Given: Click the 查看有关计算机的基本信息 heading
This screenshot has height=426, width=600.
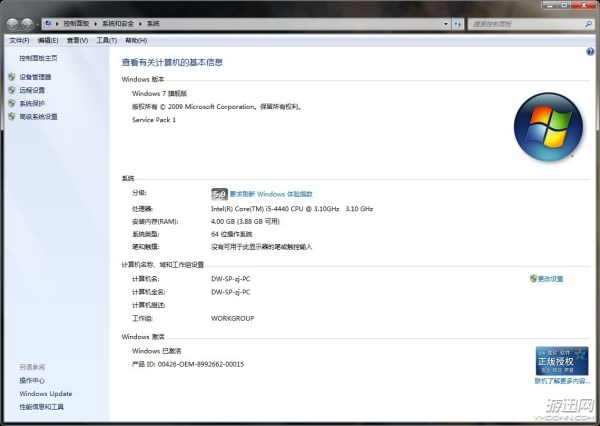Looking at the screenshot, I should tap(172, 62).
